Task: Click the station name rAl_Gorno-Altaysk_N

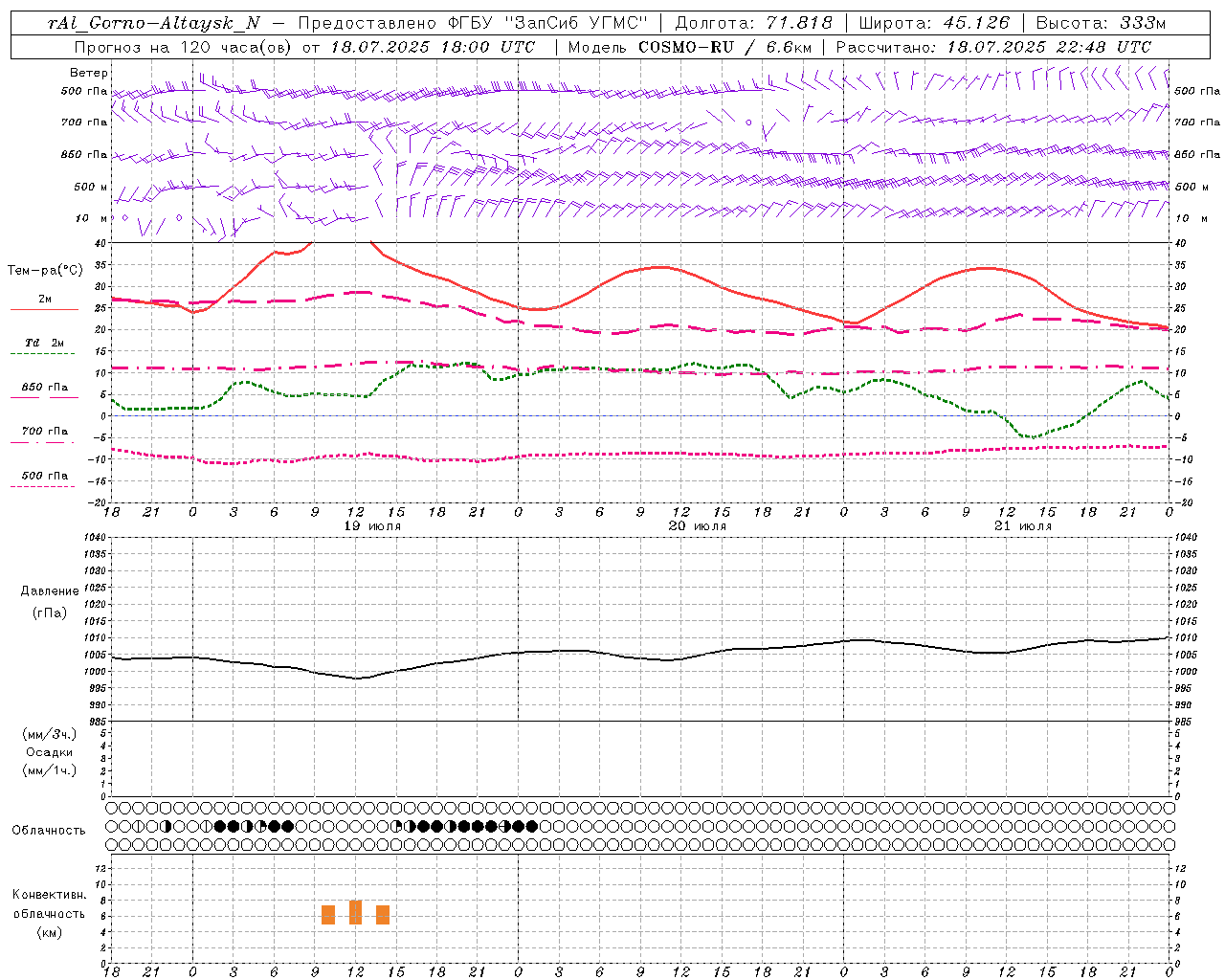Action: pos(154,23)
